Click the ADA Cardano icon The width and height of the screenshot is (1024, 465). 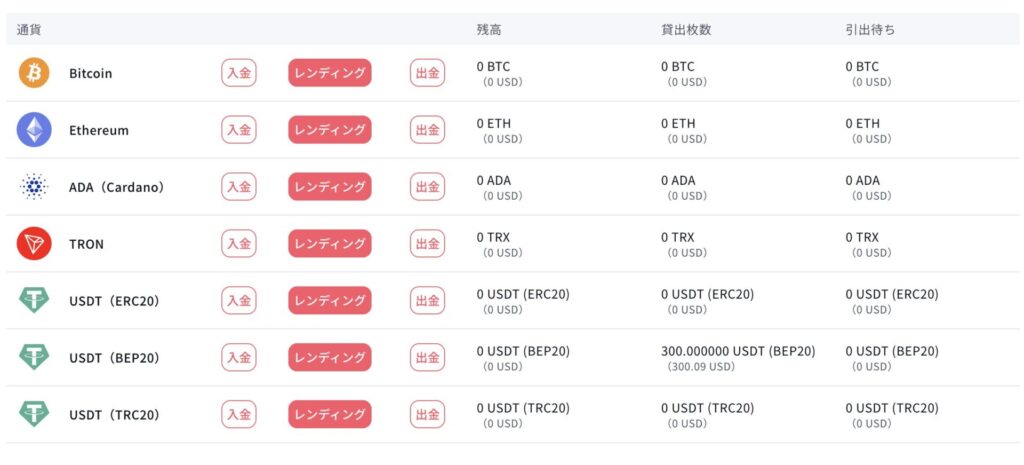[34, 187]
